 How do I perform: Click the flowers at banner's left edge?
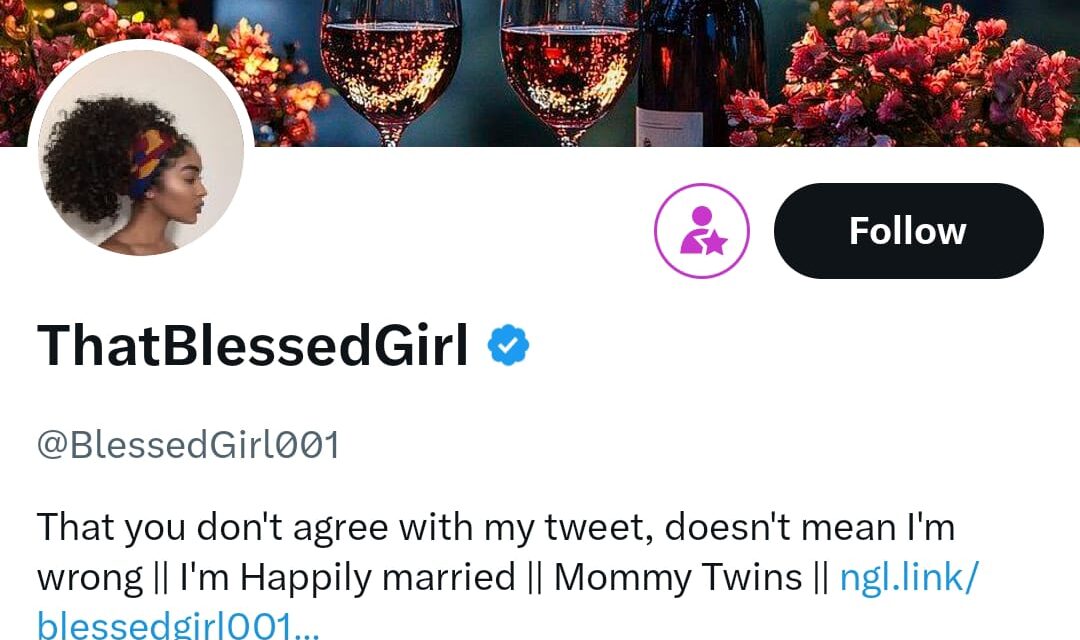(x=20, y=60)
